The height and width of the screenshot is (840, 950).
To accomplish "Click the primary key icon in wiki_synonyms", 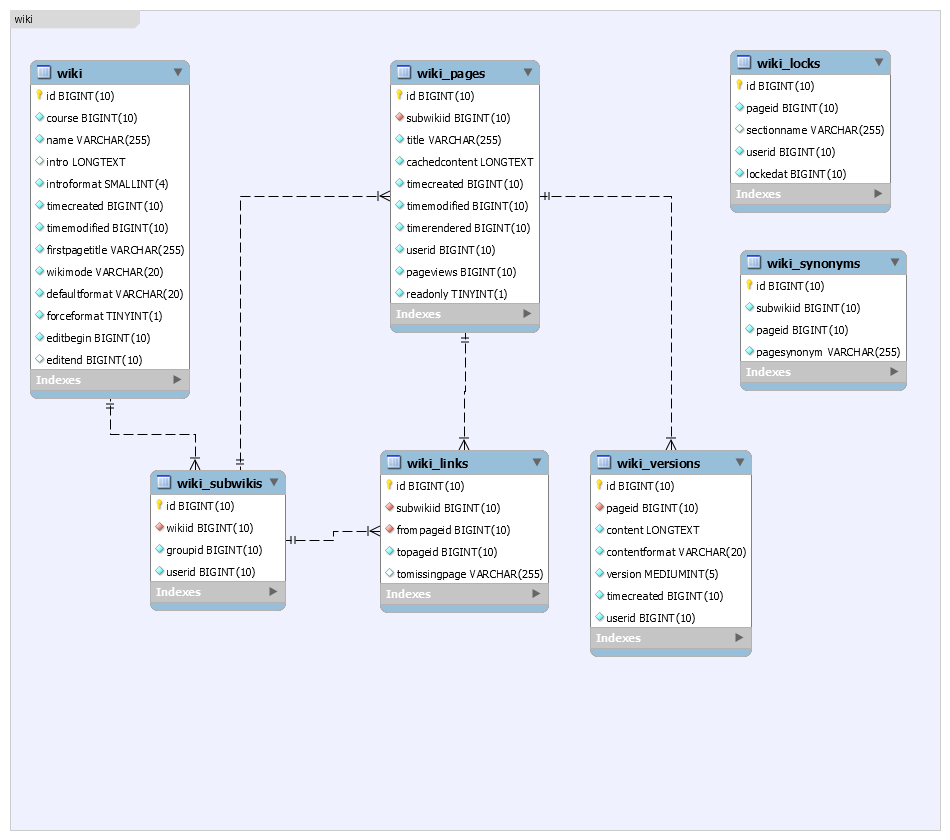I will (x=749, y=286).
